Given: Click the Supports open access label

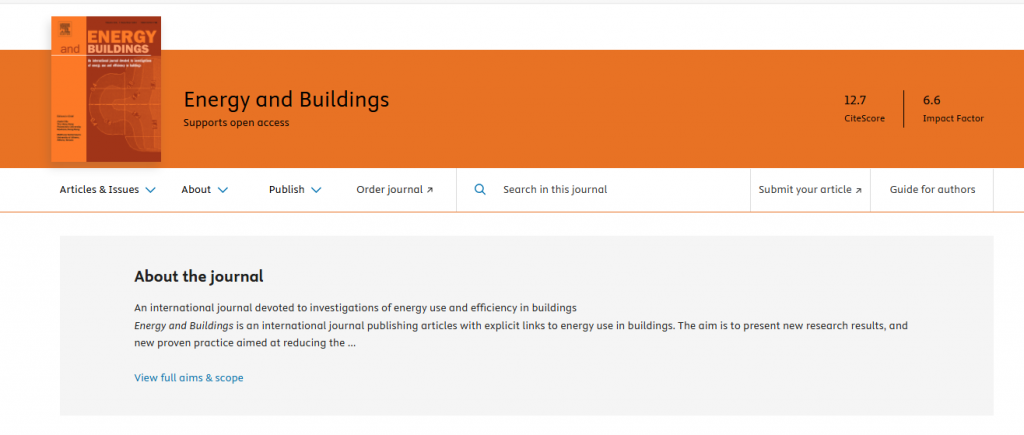Looking at the screenshot, I should [x=236, y=123].
